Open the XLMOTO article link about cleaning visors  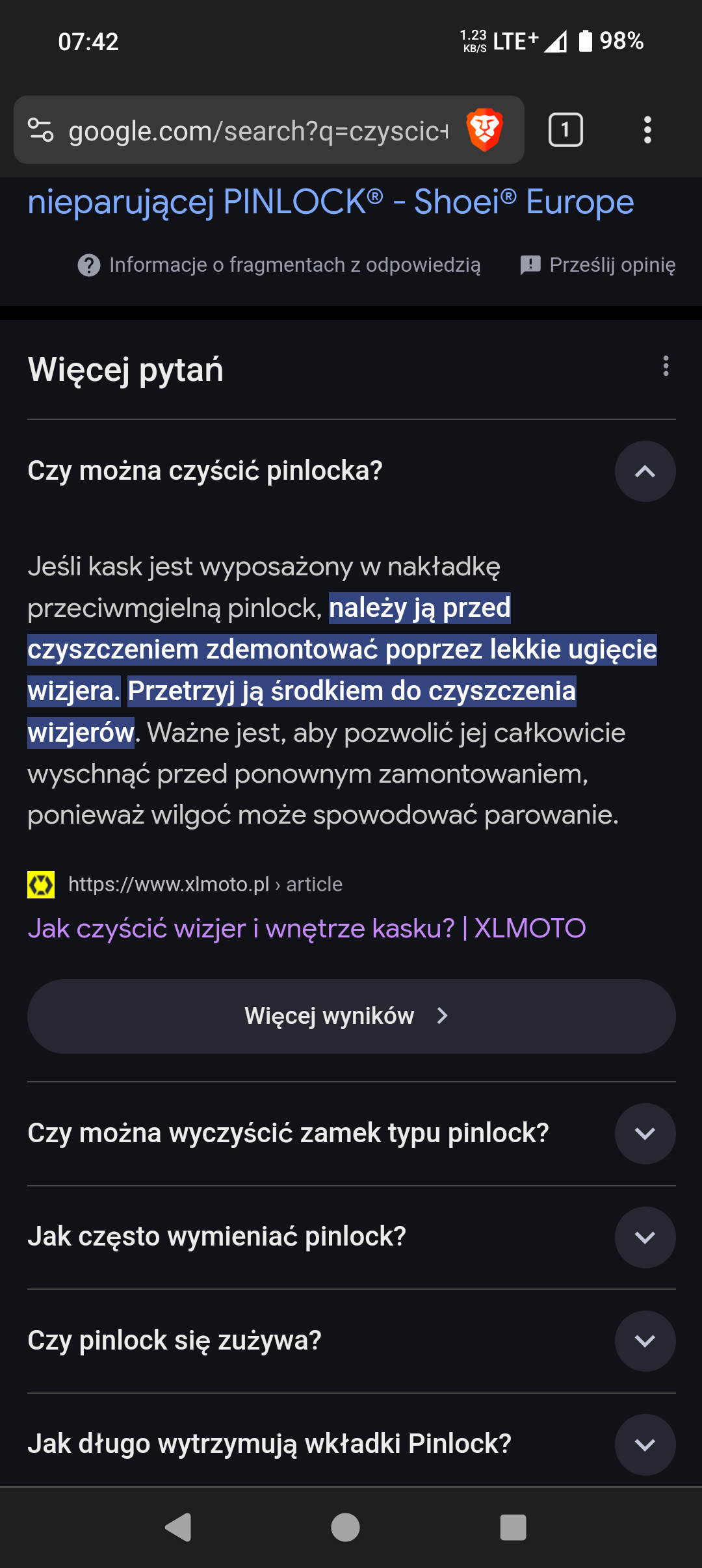click(x=307, y=928)
